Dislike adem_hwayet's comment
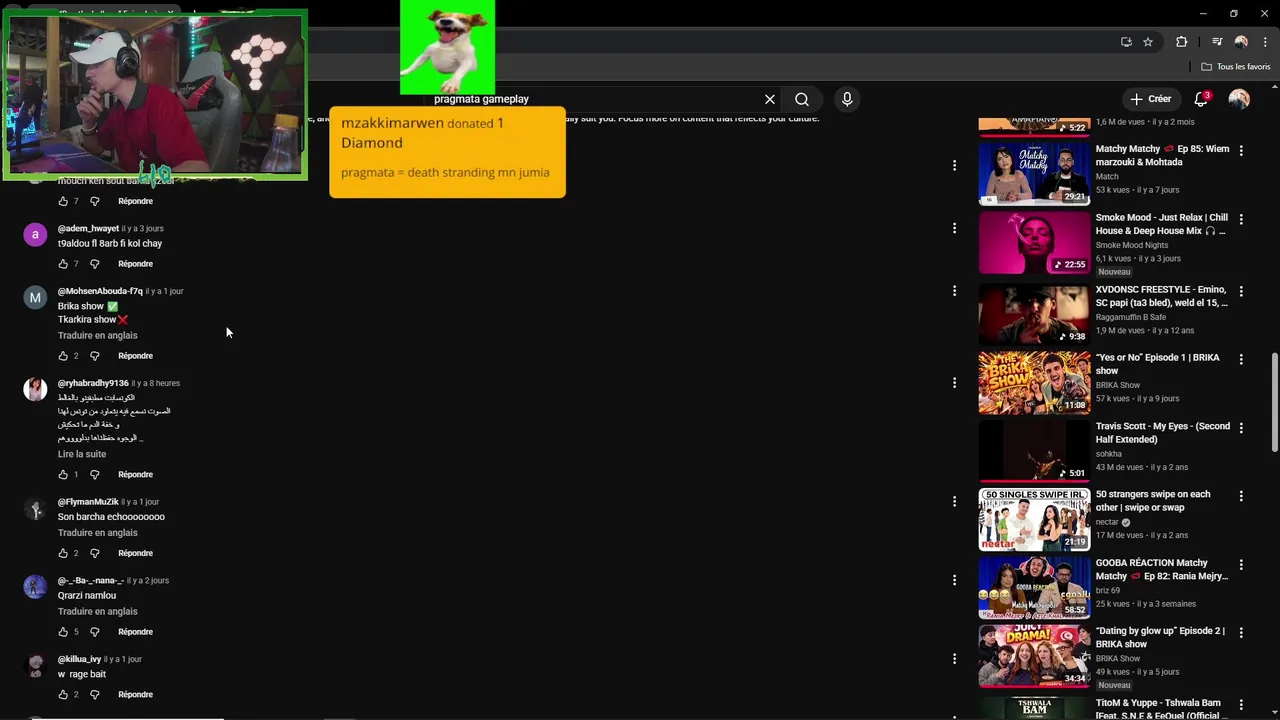This screenshot has height=720, width=1280. 95,264
